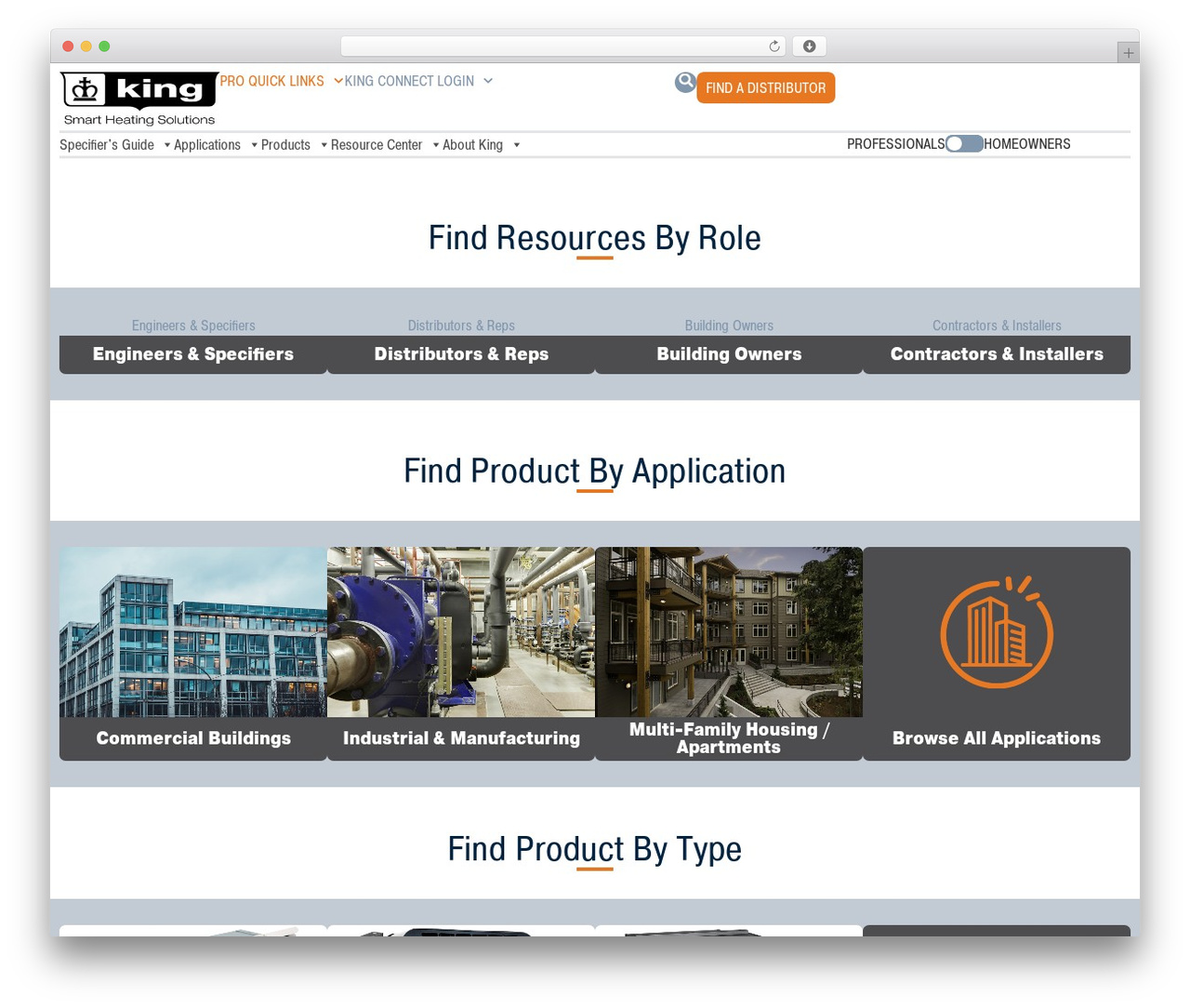Open the Building Owners dark button
The height and width of the screenshot is (1008, 1190).
[729, 354]
